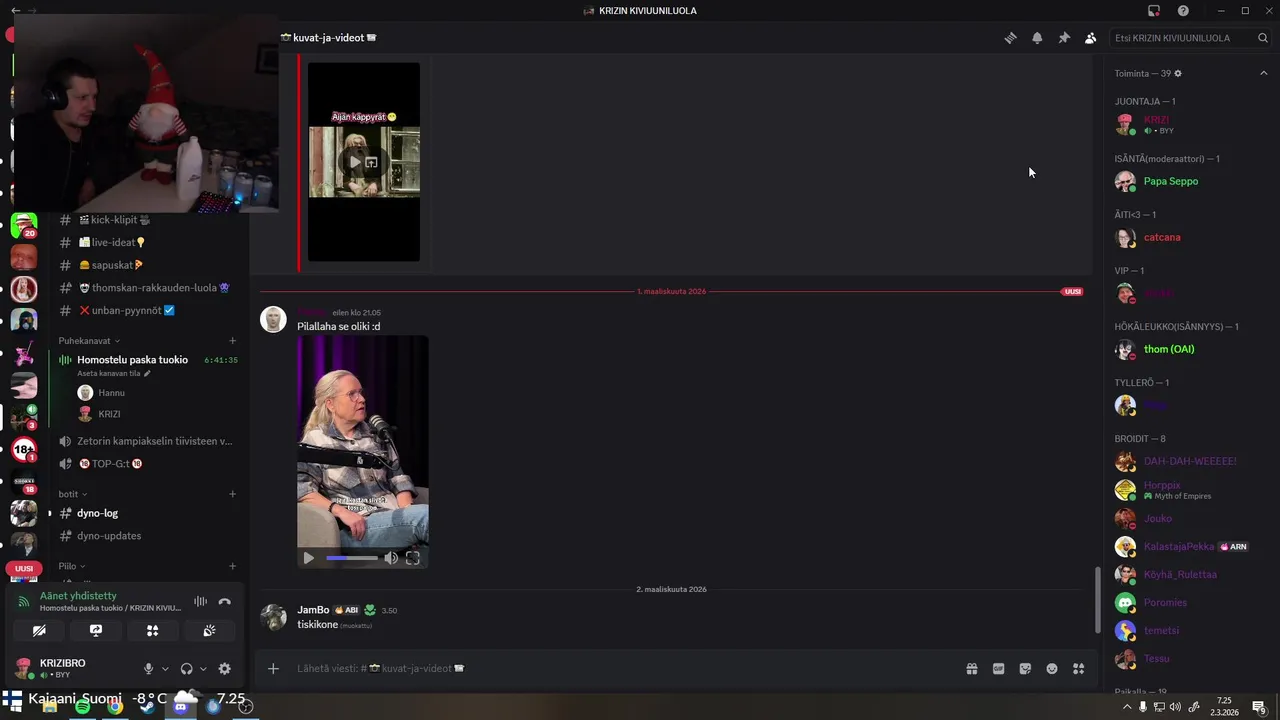The width and height of the screenshot is (1280, 720).
Task: Open the Threads icon in channel header
Action: click(x=1010, y=38)
